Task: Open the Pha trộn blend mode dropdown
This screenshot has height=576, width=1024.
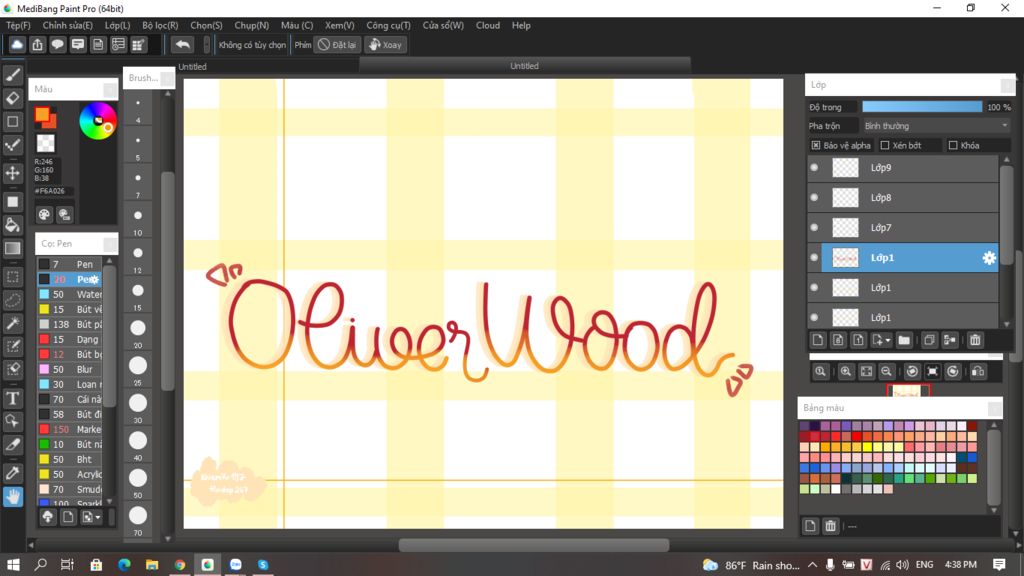Action: click(936, 126)
